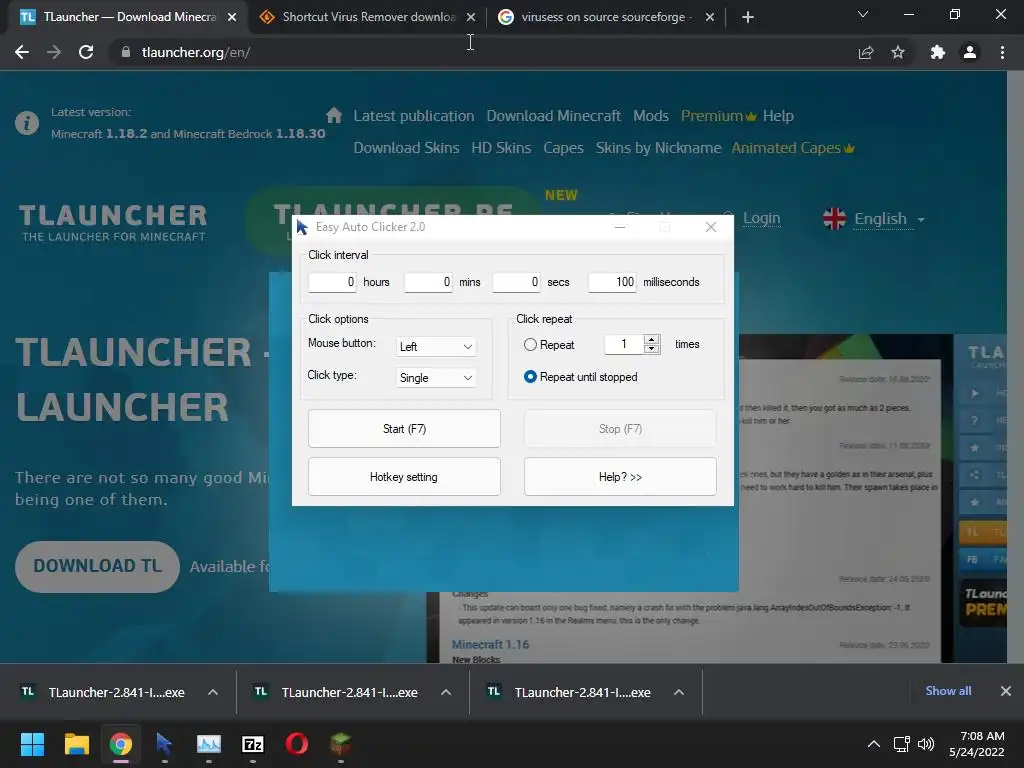Click the Login link
1024x768 pixels.
(761, 218)
